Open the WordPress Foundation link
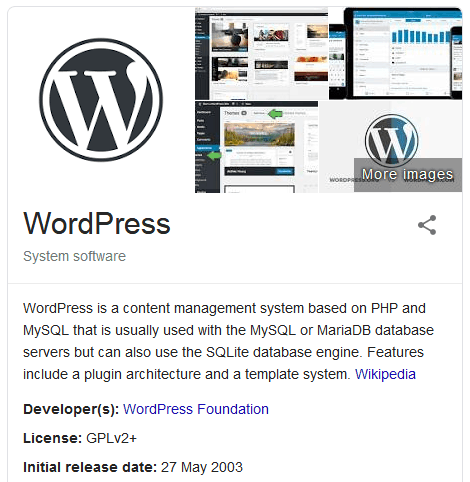 [x=196, y=409]
